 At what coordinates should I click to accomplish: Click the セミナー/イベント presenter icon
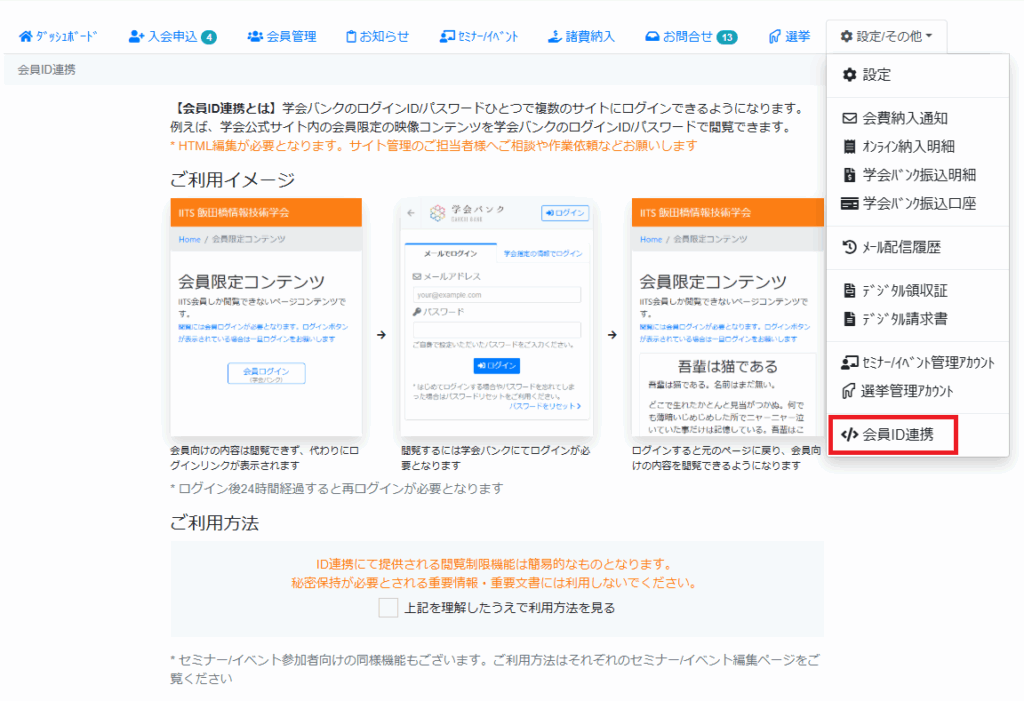pos(447,37)
